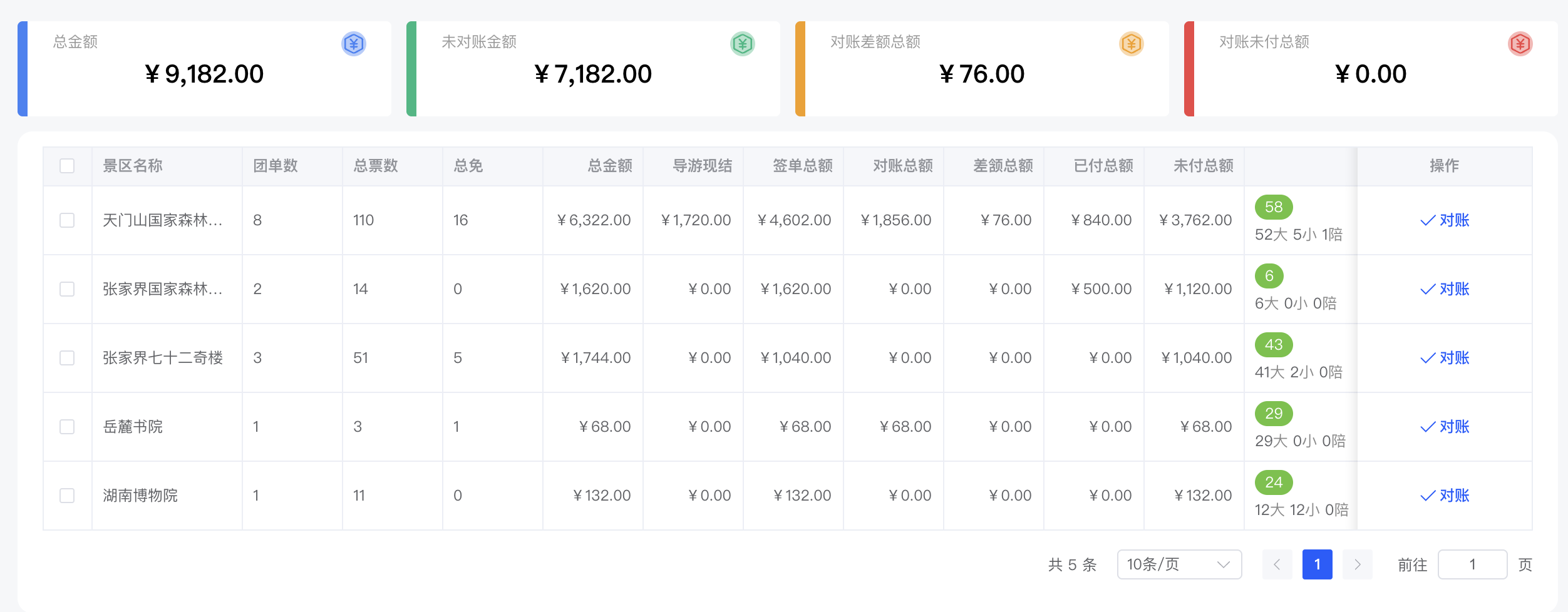Click the next page arrow in pagination

click(x=1358, y=564)
